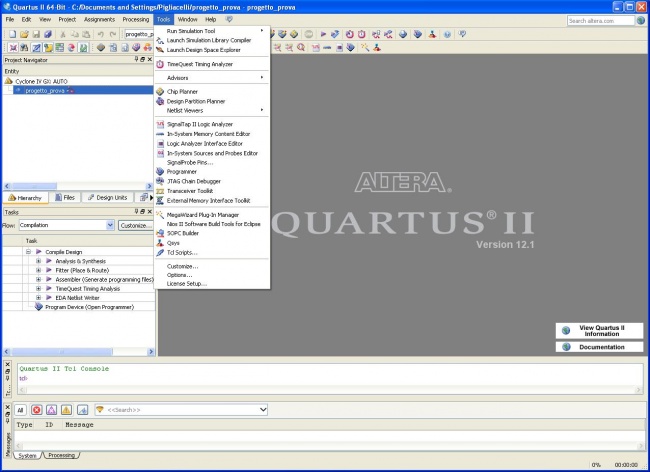
Task: Toggle All messages filter button
Action: click(x=20, y=410)
